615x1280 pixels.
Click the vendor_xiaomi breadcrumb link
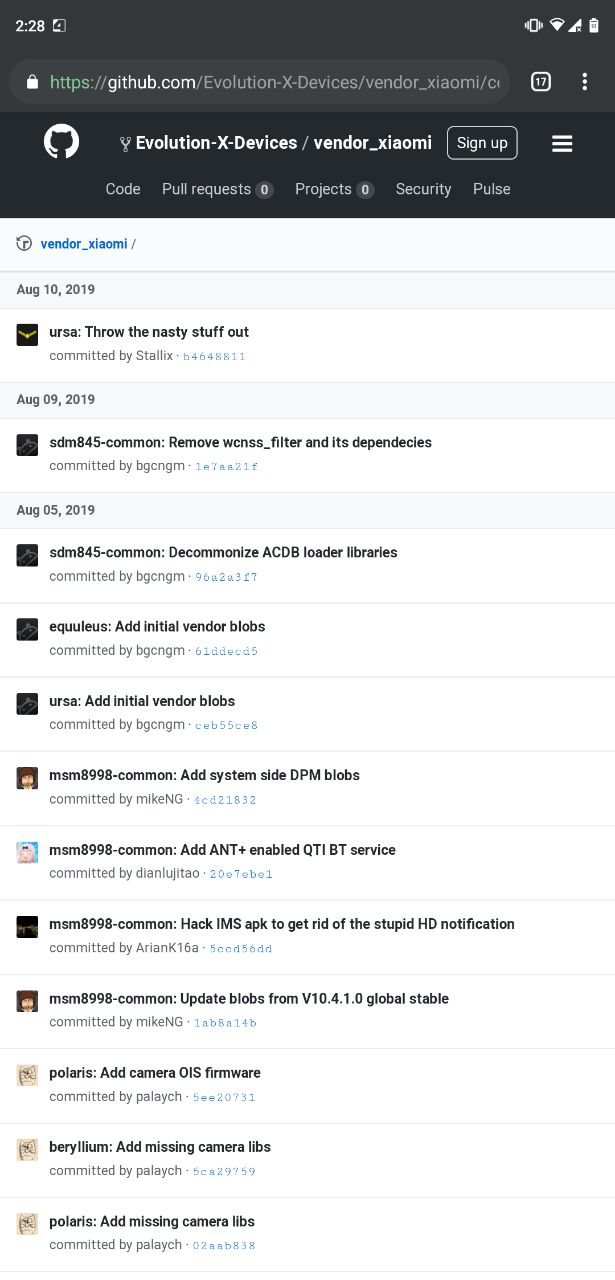84,243
